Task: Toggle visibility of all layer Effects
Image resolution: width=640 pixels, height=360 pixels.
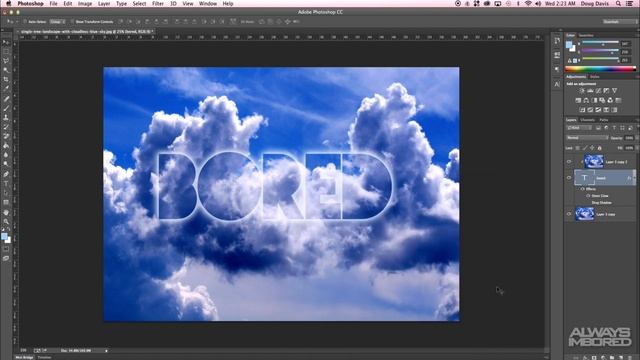Action: point(582,189)
